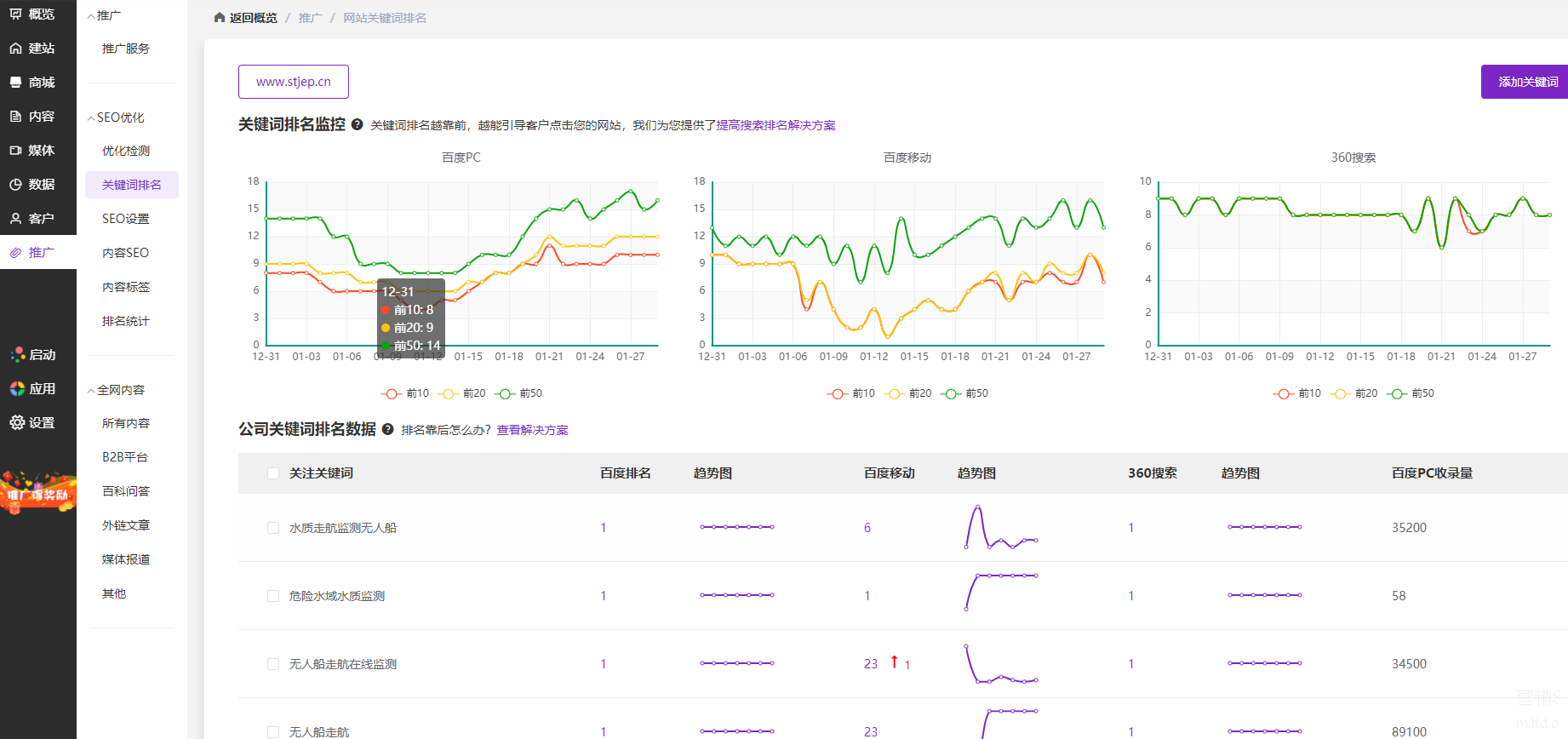This screenshot has width=1568, height=739.
Task: Go to 排名统计 in the submenu
Action: click(x=125, y=321)
